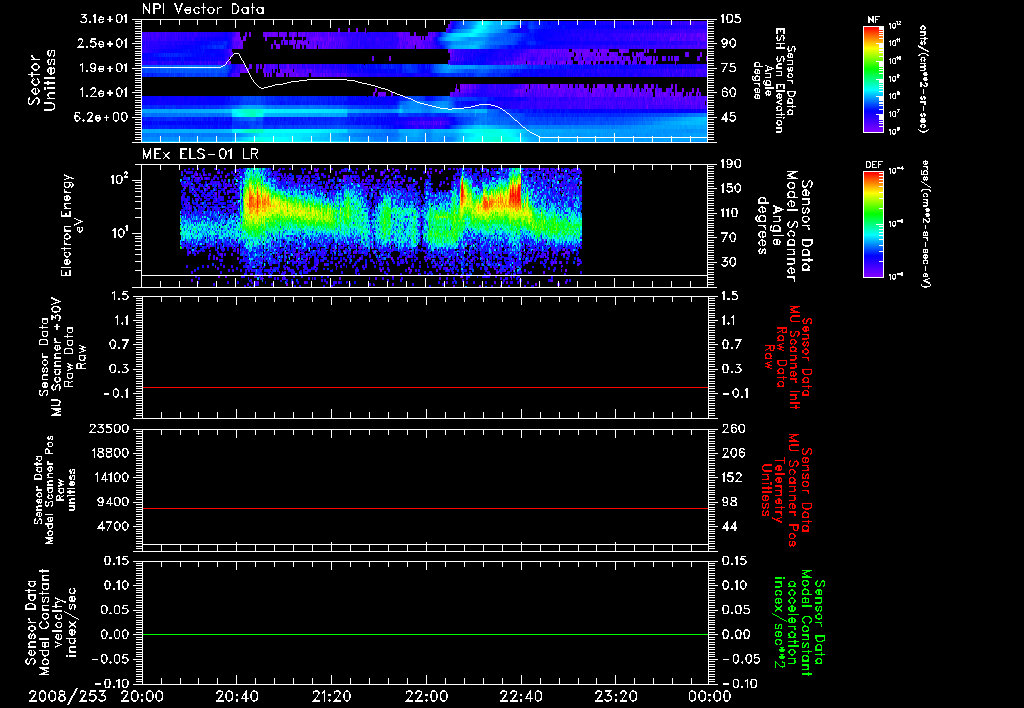The image size is (1024, 708).
Task: Click the 'Electron Energy eV' axis label
Action: click(x=74, y=225)
